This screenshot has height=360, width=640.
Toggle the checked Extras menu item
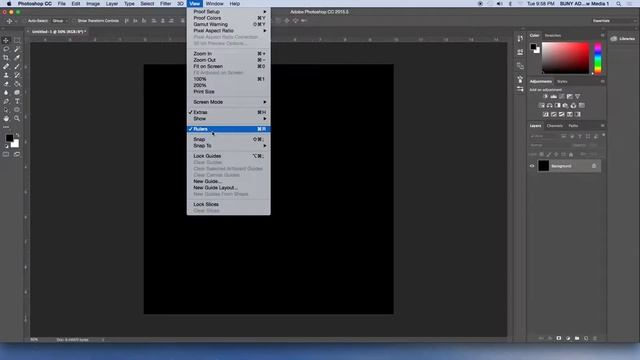229,112
